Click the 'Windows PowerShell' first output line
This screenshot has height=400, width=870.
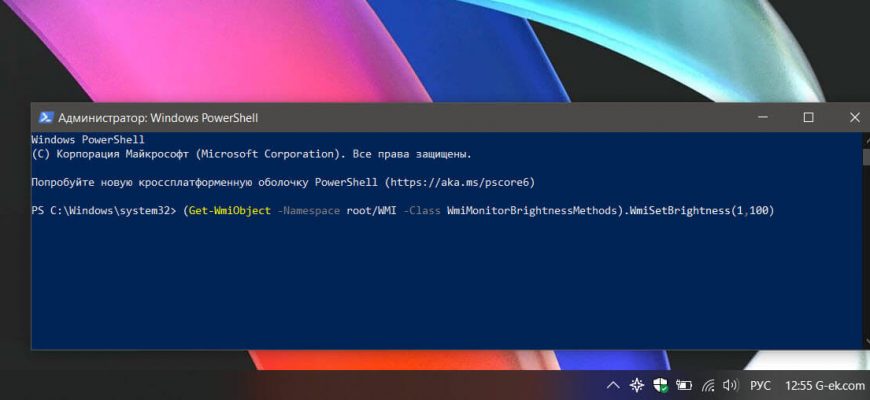(88, 140)
